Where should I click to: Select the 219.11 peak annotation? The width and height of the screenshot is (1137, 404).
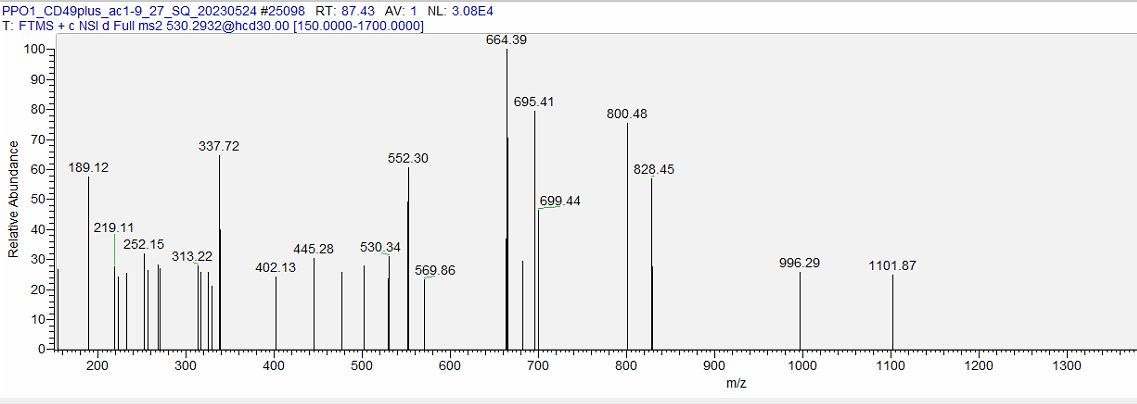114,228
